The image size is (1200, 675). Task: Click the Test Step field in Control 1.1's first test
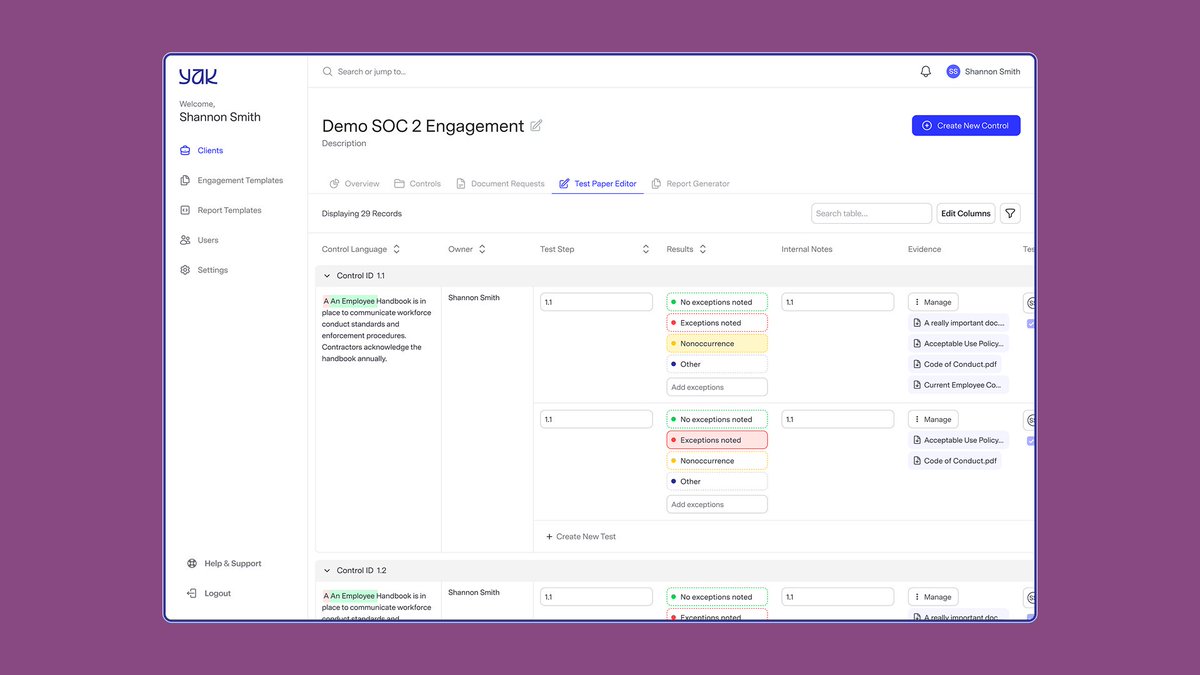[596, 302]
